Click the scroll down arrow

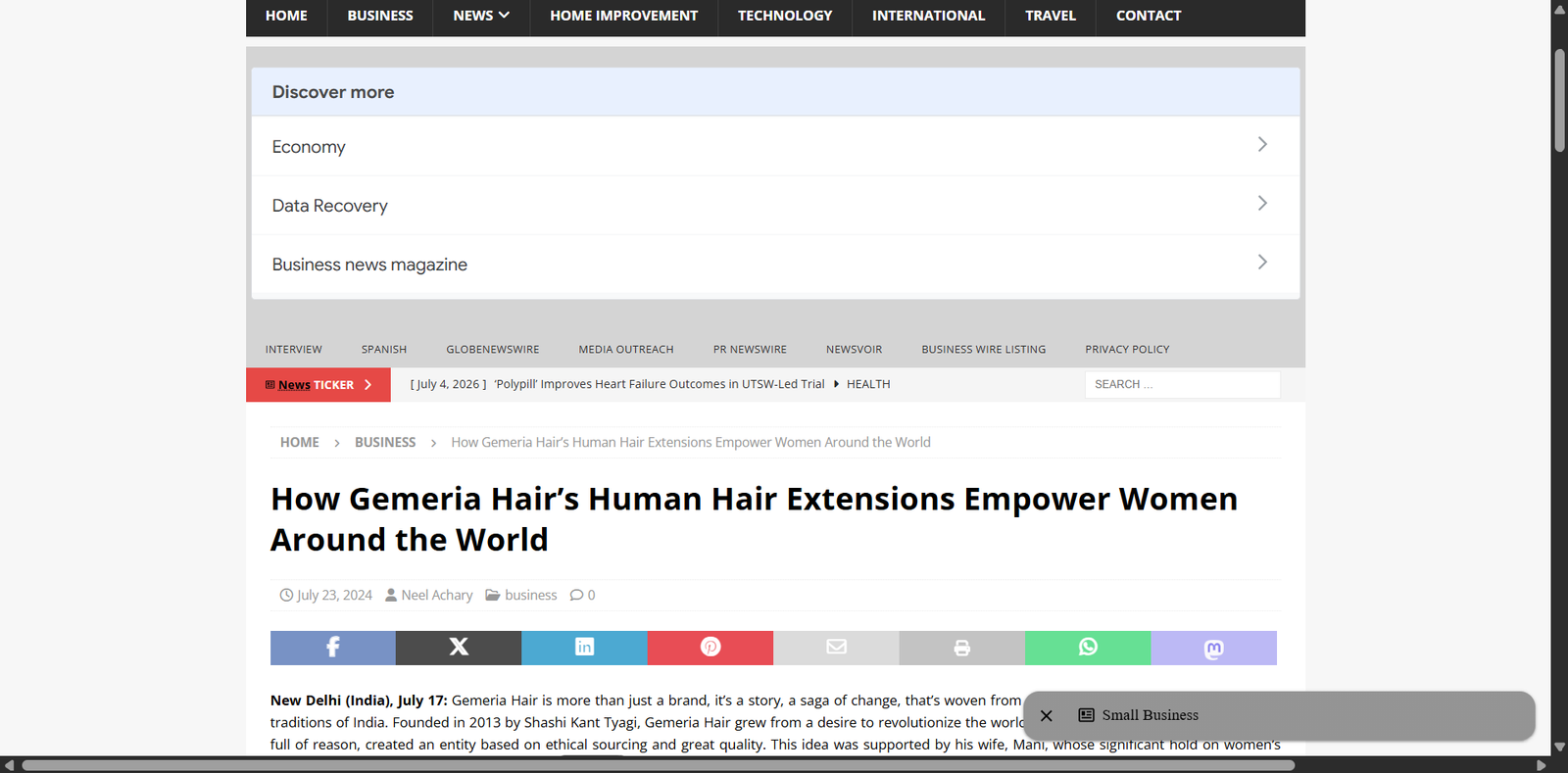(x=1559, y=747)
